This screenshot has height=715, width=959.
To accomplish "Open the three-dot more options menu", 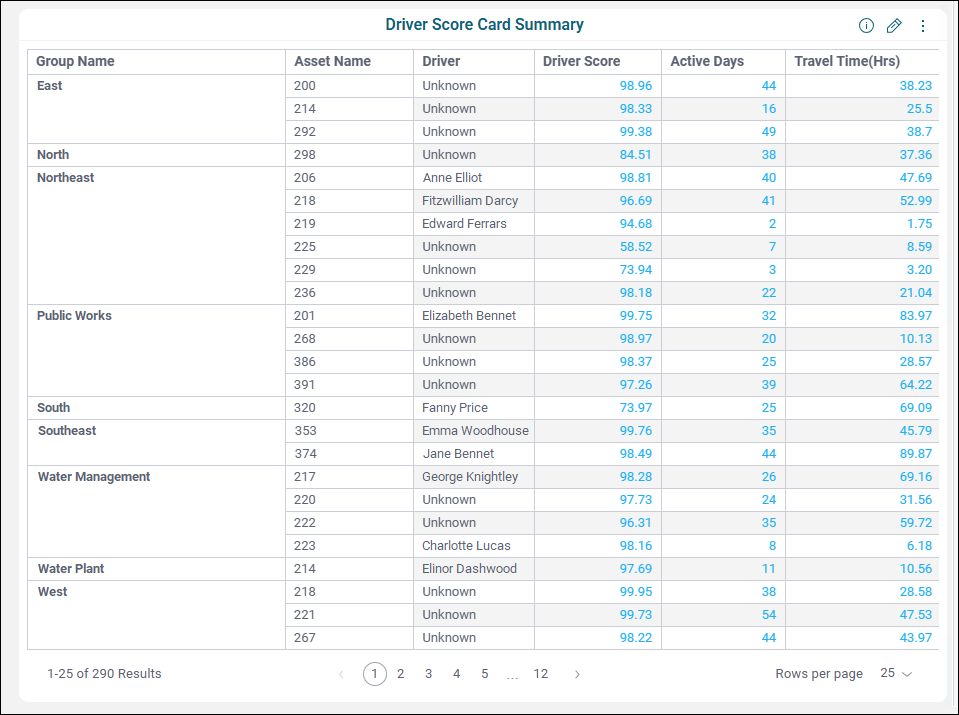I will tap(923, 26).
